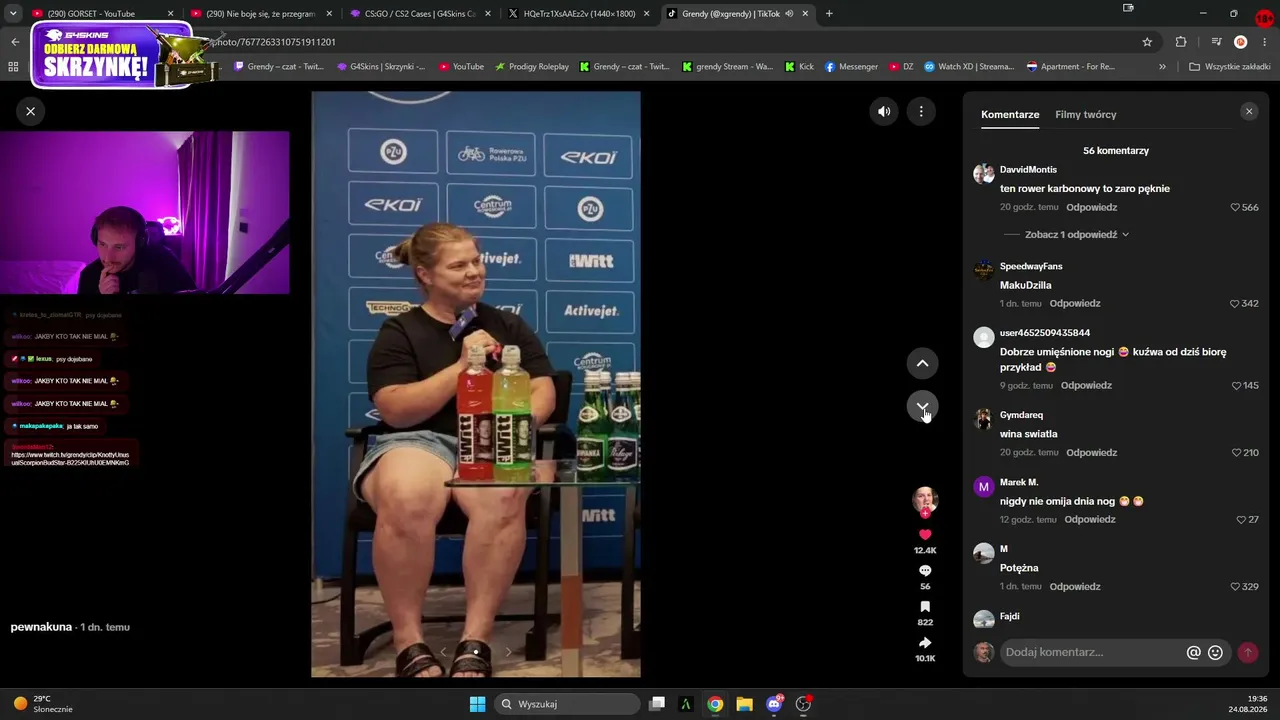Switch to the CS:GO / CS2 Cases tab
Image resolution: width=1280 pixels, height=720 pixels.
(420, 14)
